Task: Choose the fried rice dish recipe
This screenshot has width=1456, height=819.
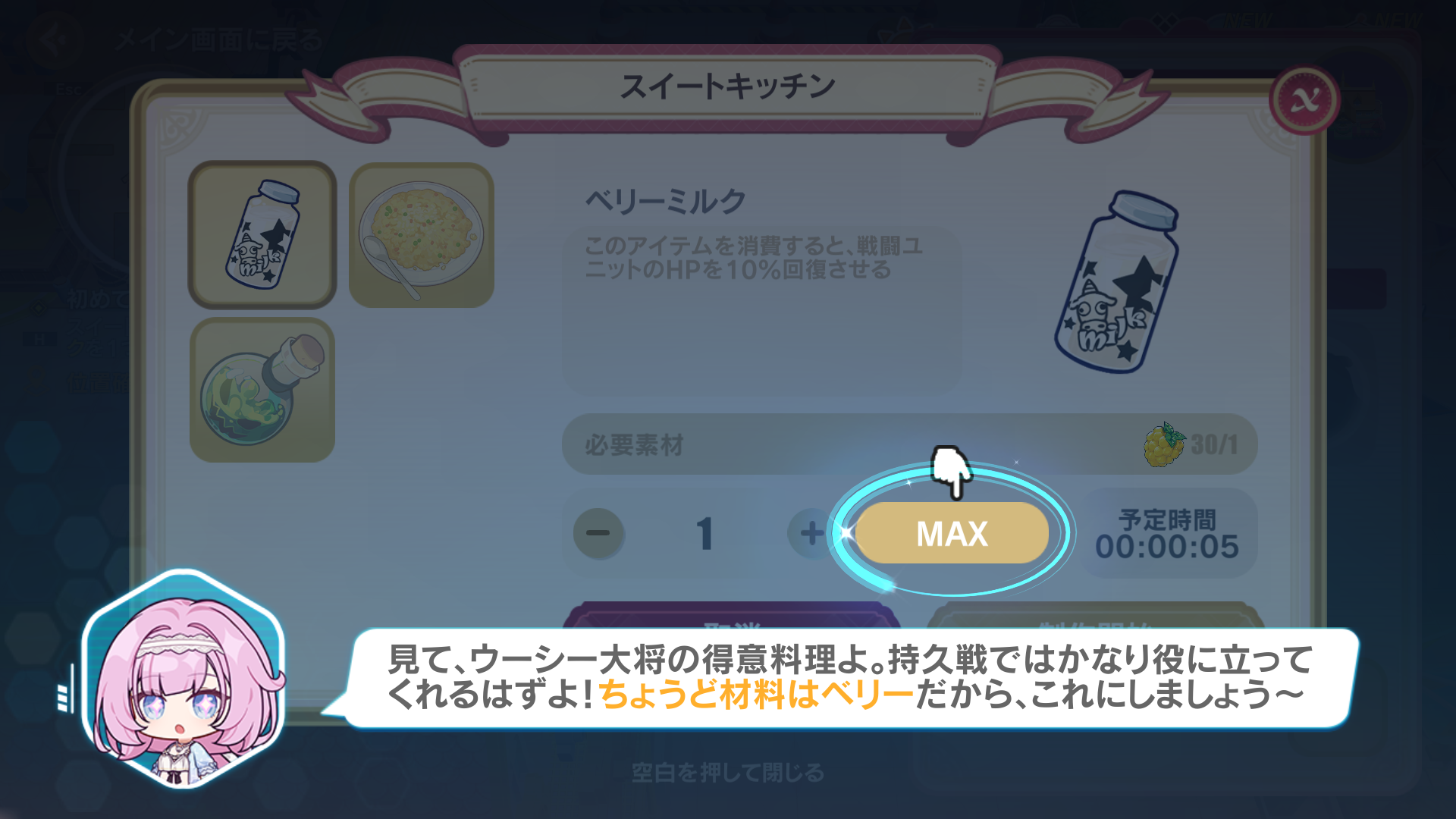Action: pyautogui.click(x=422, y=234)
